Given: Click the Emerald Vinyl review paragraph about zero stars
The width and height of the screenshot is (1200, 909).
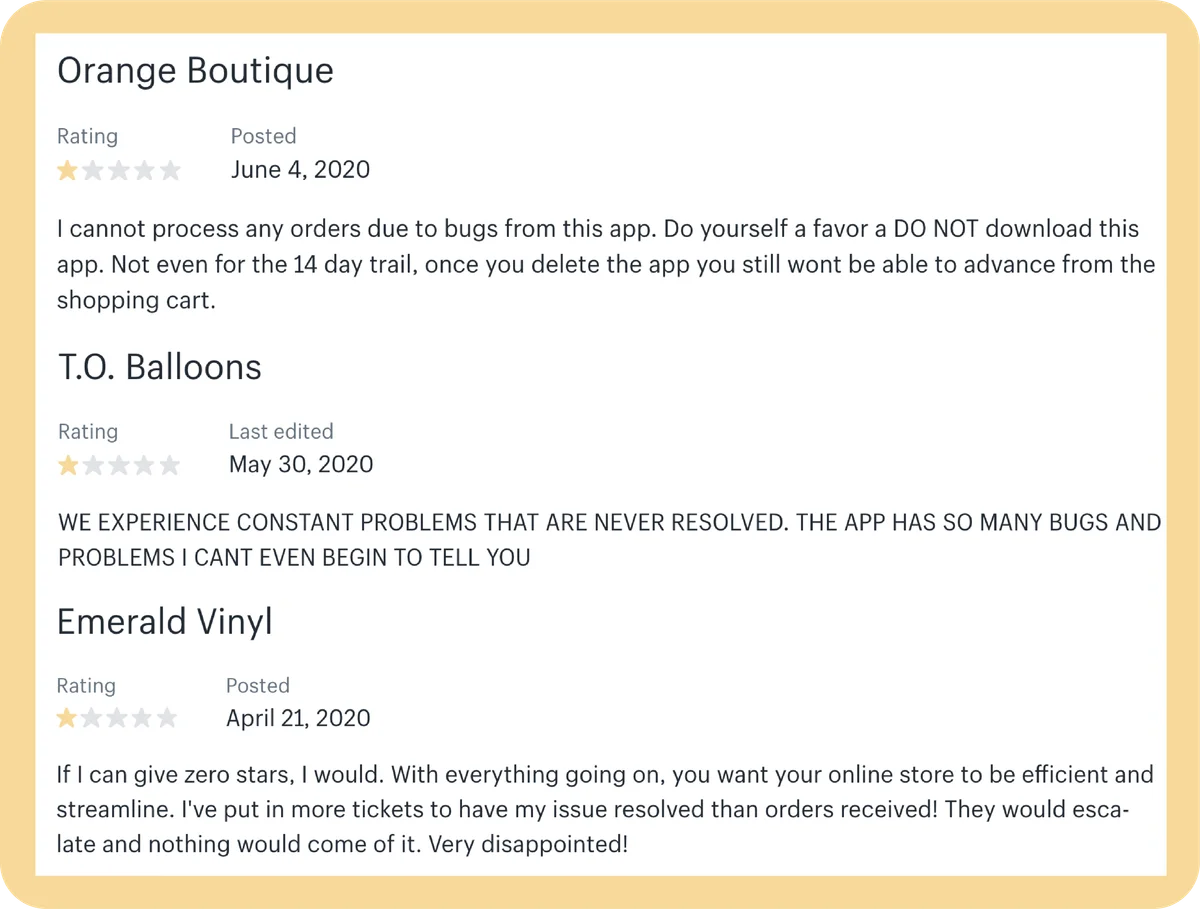Looking at the screenshot, I should point(606,809).
